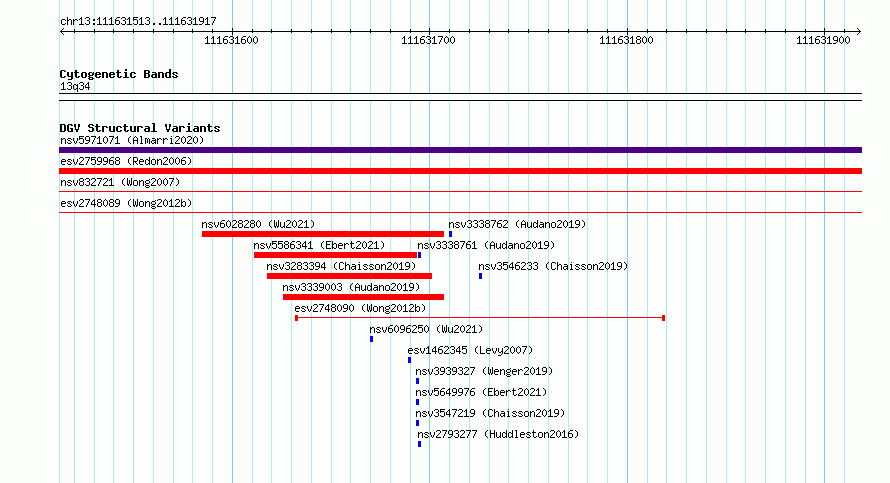This screenshot has width=890, height=483.
Task: Select the blue marker under nsv3546233 label
Action: click(x=480, y=276)
